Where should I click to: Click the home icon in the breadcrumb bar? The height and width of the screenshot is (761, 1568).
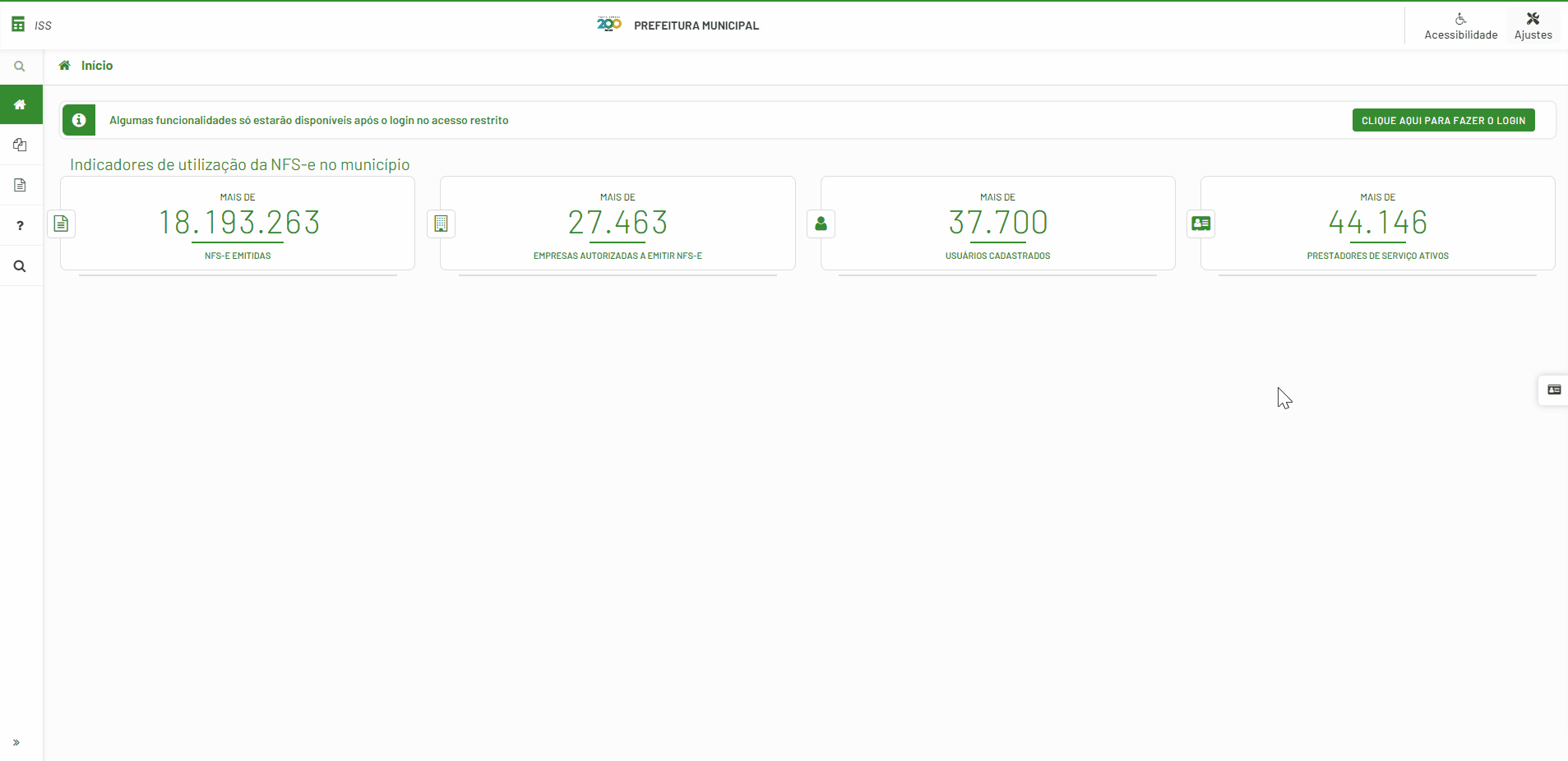coord(64,66)
